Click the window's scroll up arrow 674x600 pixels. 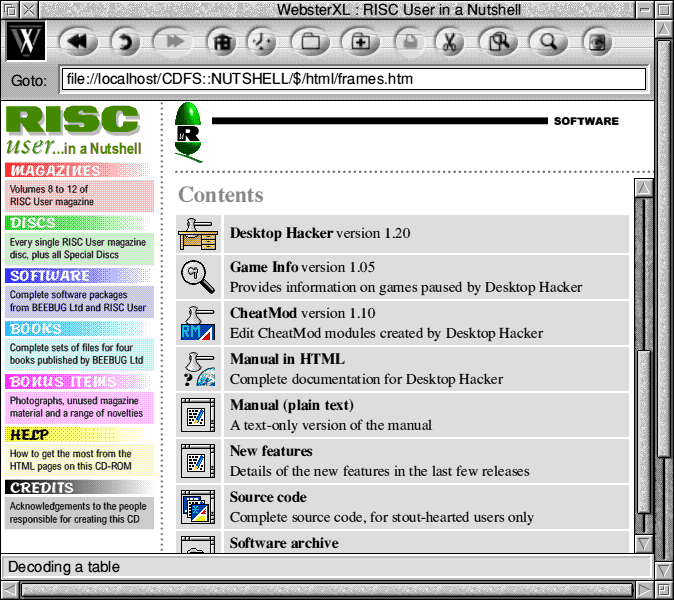click(x=664, y=29)
